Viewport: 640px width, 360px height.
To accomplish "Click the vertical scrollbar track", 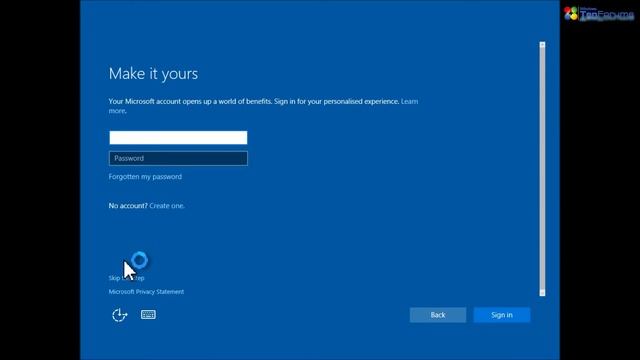I will coord(542,169).
